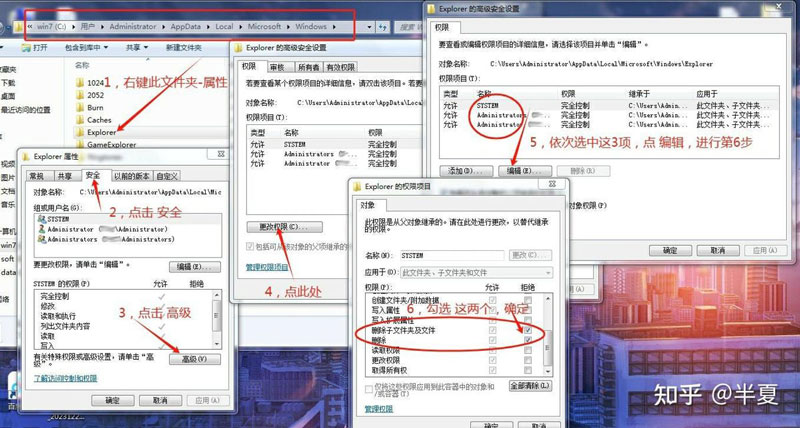Toggle 包括可从该对象的父项继承的权限 checkbox
This screenshot has height=428, width=800.
pos(250,246)
